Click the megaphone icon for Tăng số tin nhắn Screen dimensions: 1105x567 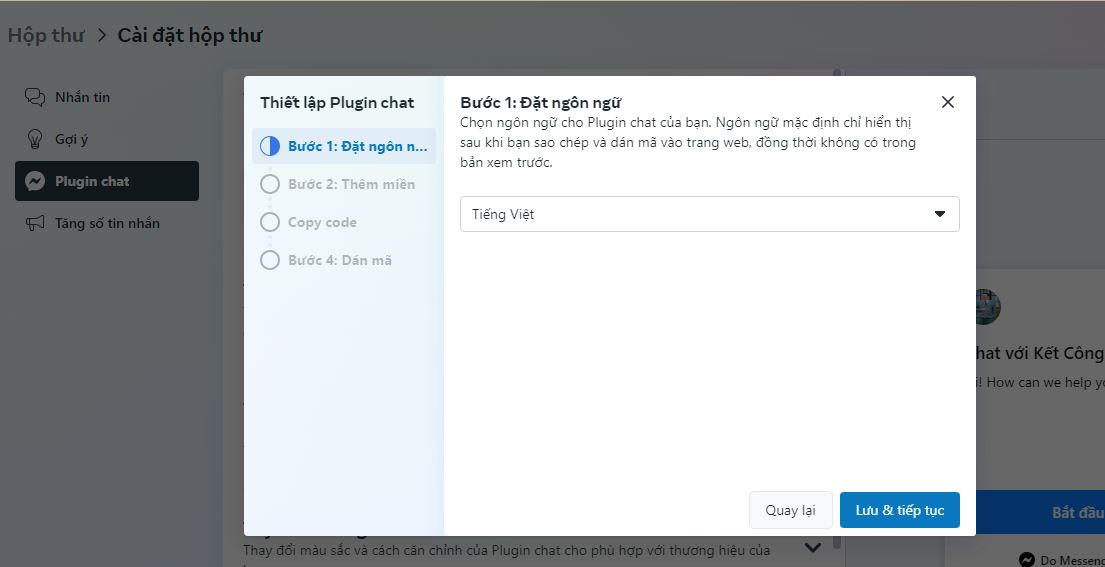pyautogui.click(x=35, y=223)
